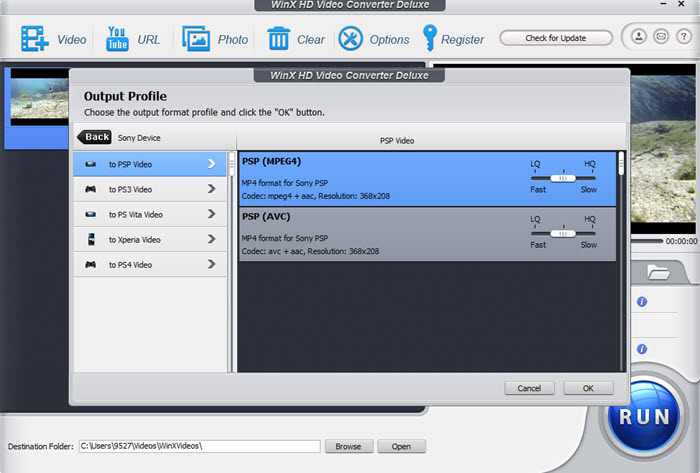Click the PSP device icon beside to PSP Video
The image size is (700, 473).
click(x=91, y=164)
